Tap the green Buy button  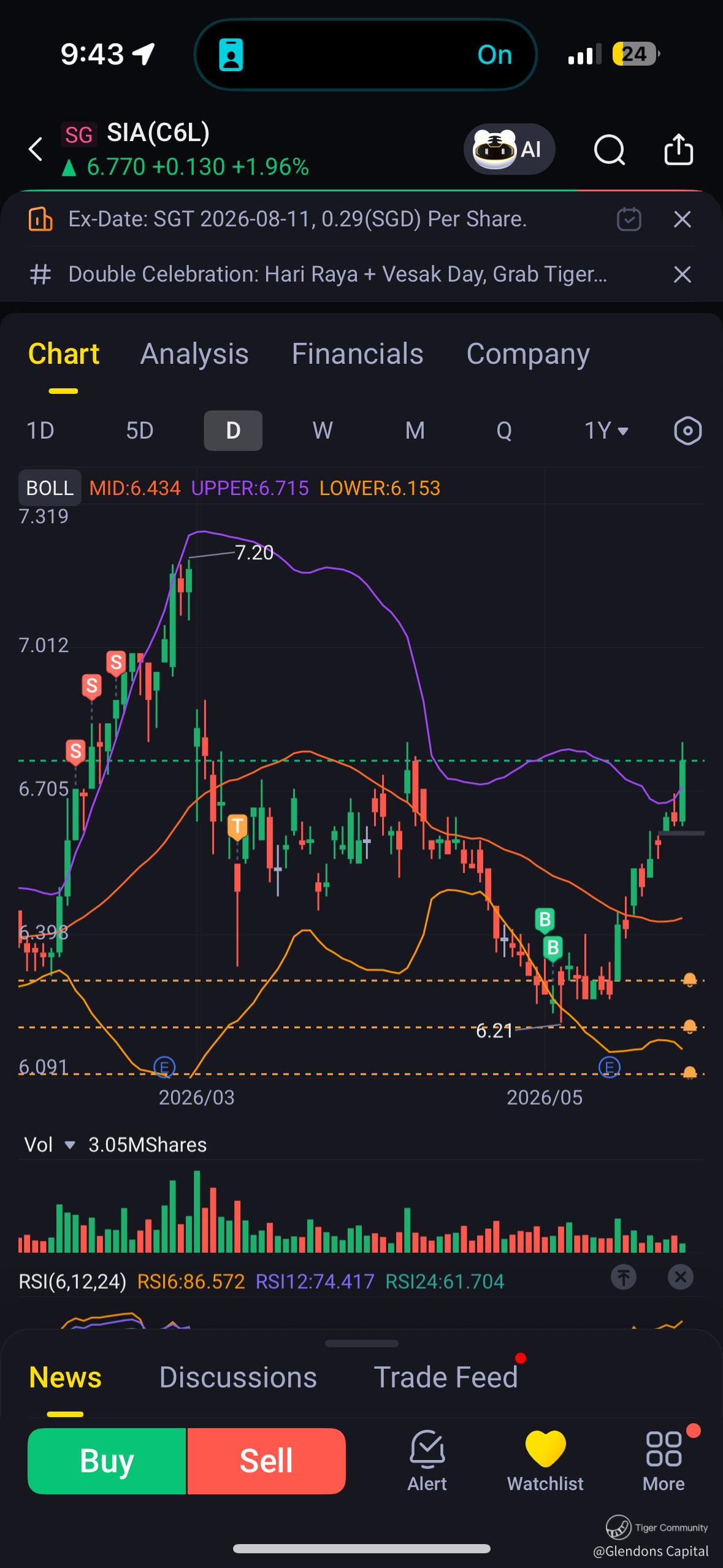tap(107, 1461)
